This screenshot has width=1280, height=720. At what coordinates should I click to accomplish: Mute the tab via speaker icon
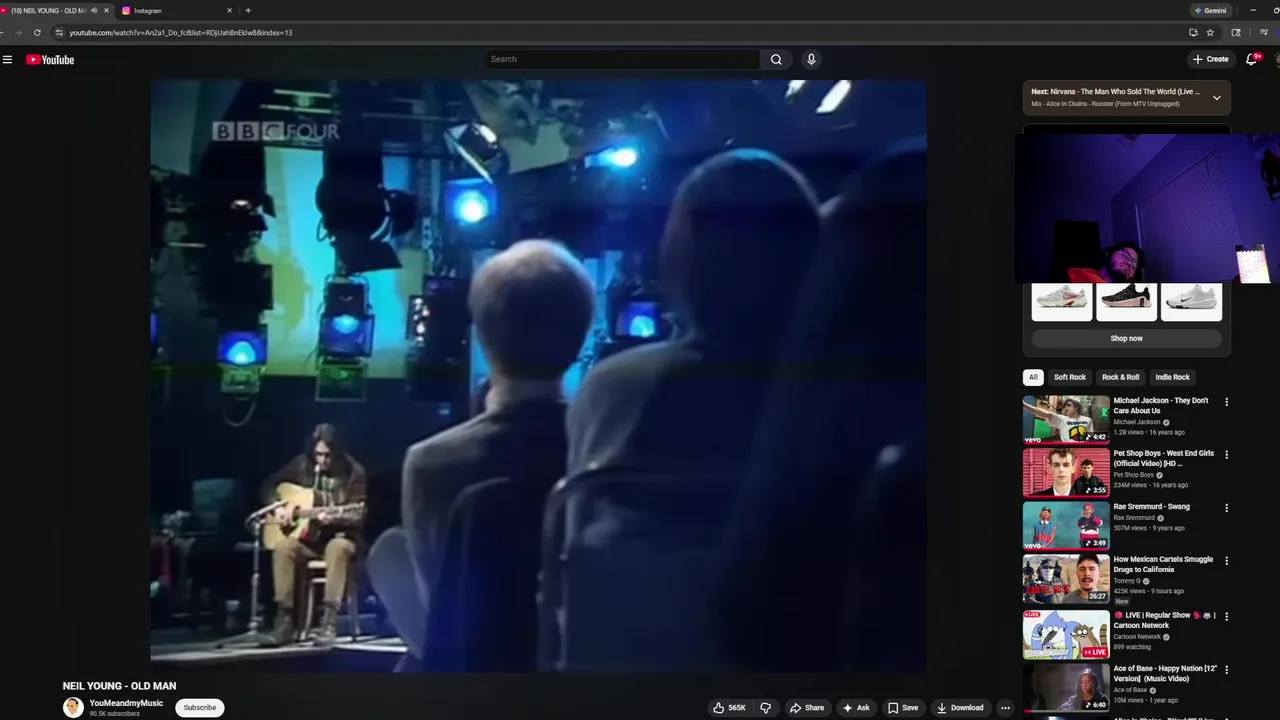click(x=94, y=10)
